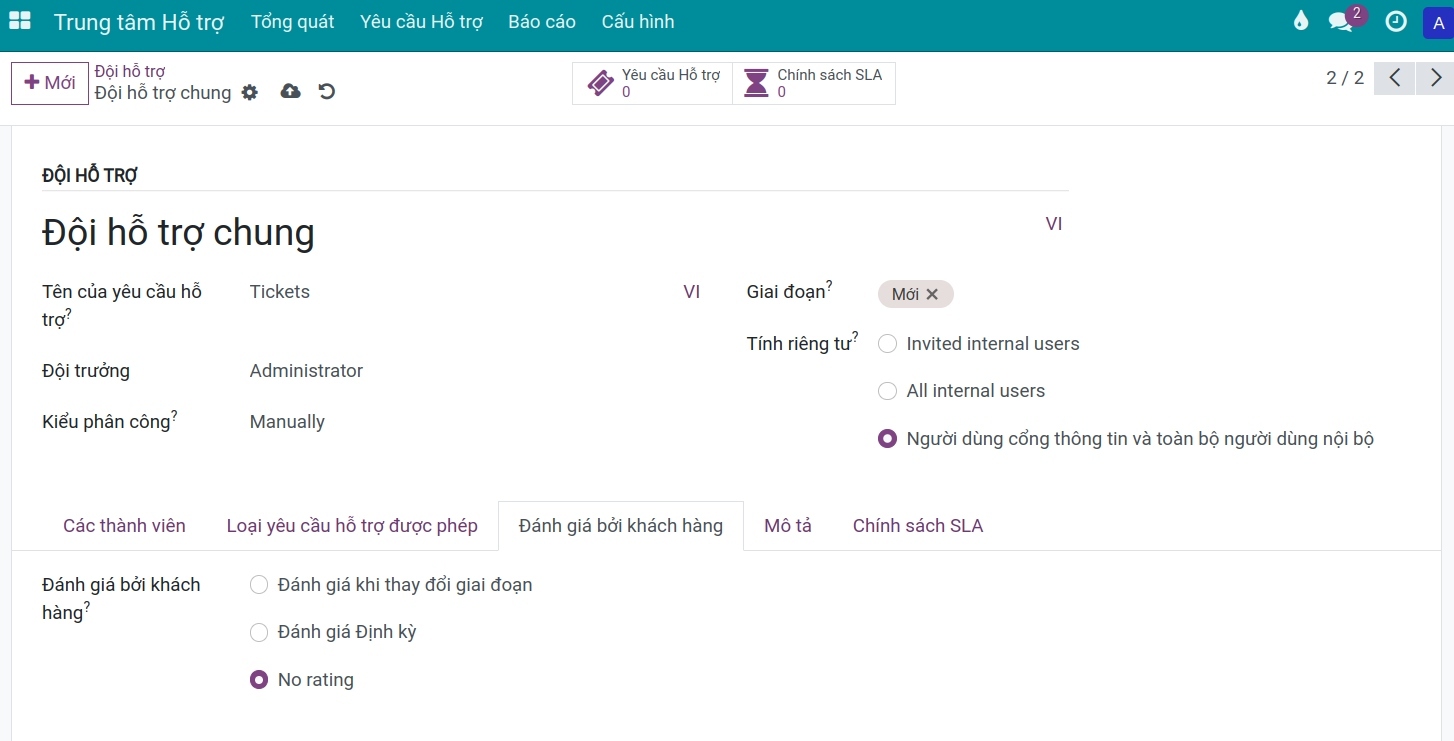Select the Đánh giá bởi khách hàng tab
Image resolution: width=1454 pixels, height=741 pixels.
pos(621,526)
